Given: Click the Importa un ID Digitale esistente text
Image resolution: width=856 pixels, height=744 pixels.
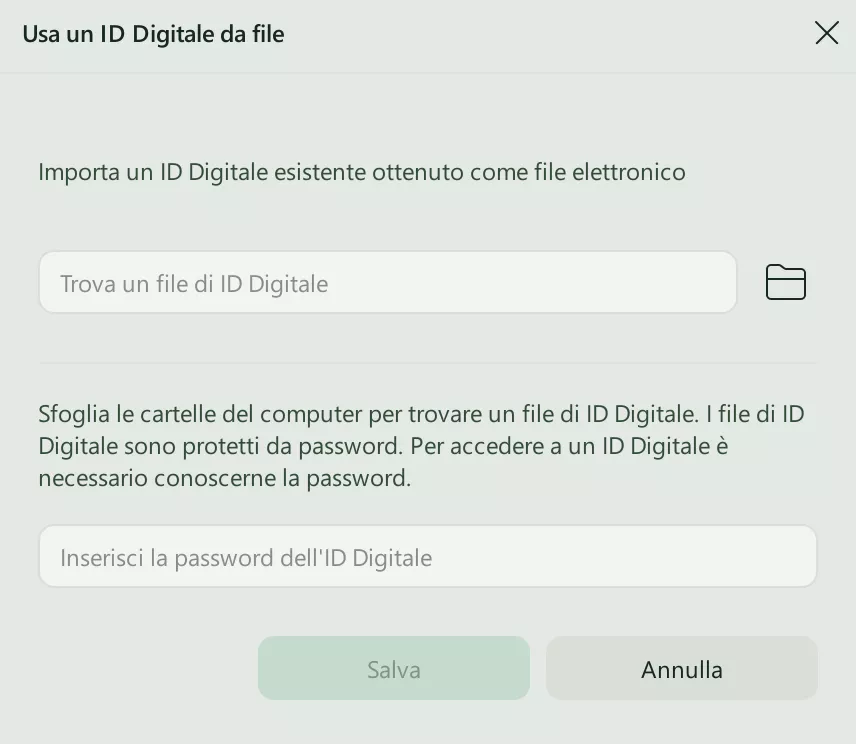Looking at the screenshot, I should [361, 172].
